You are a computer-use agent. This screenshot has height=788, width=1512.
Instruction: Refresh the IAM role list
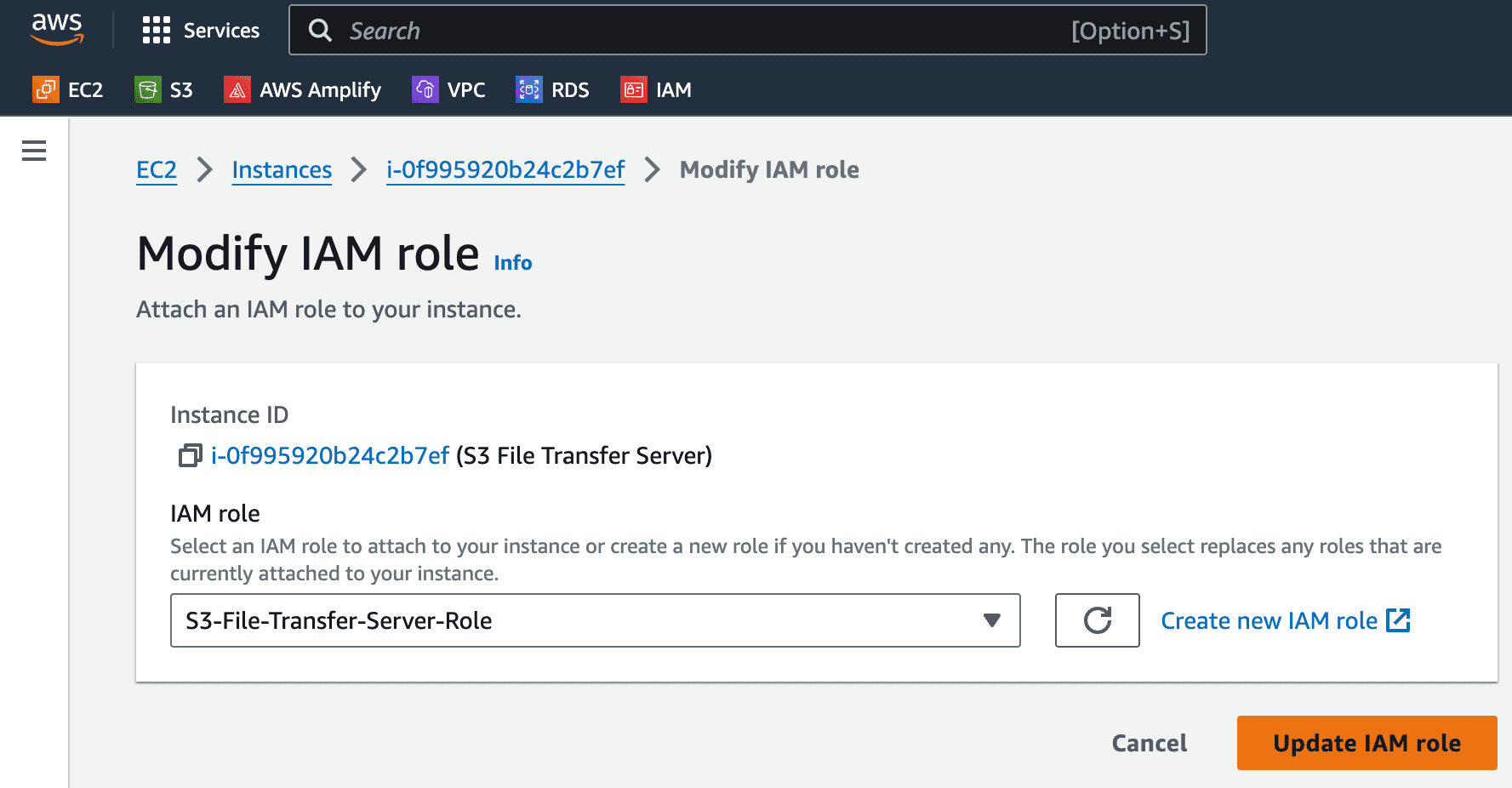(1098, 620)
